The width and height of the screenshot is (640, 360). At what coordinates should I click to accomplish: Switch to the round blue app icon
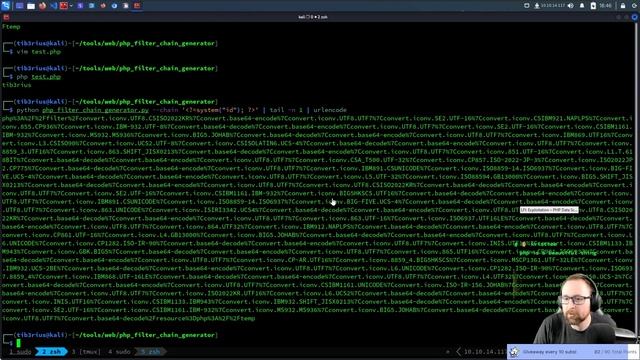pyautogui.click(x=114, y=6)
